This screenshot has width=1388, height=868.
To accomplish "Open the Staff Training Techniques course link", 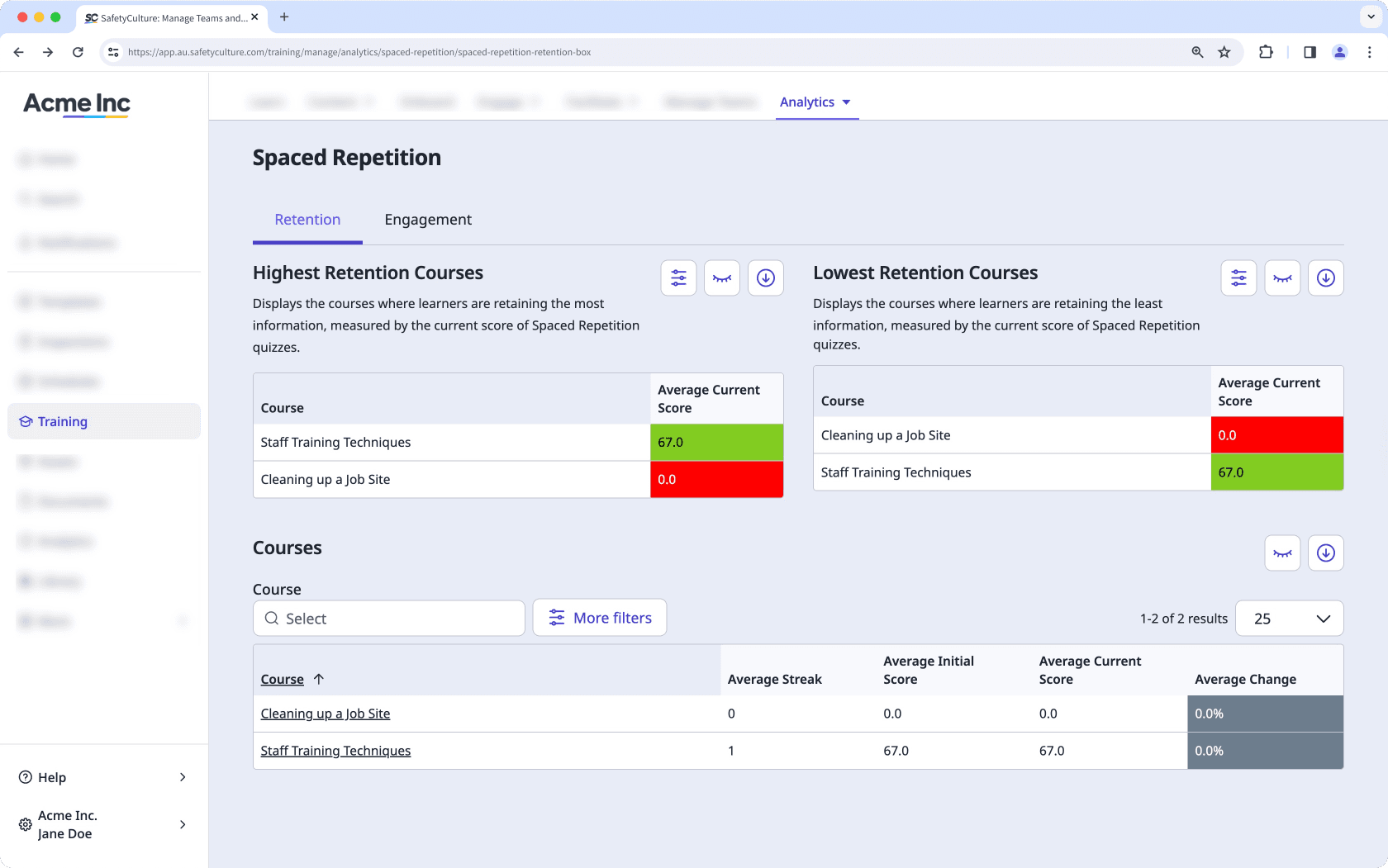I will 335,751.
